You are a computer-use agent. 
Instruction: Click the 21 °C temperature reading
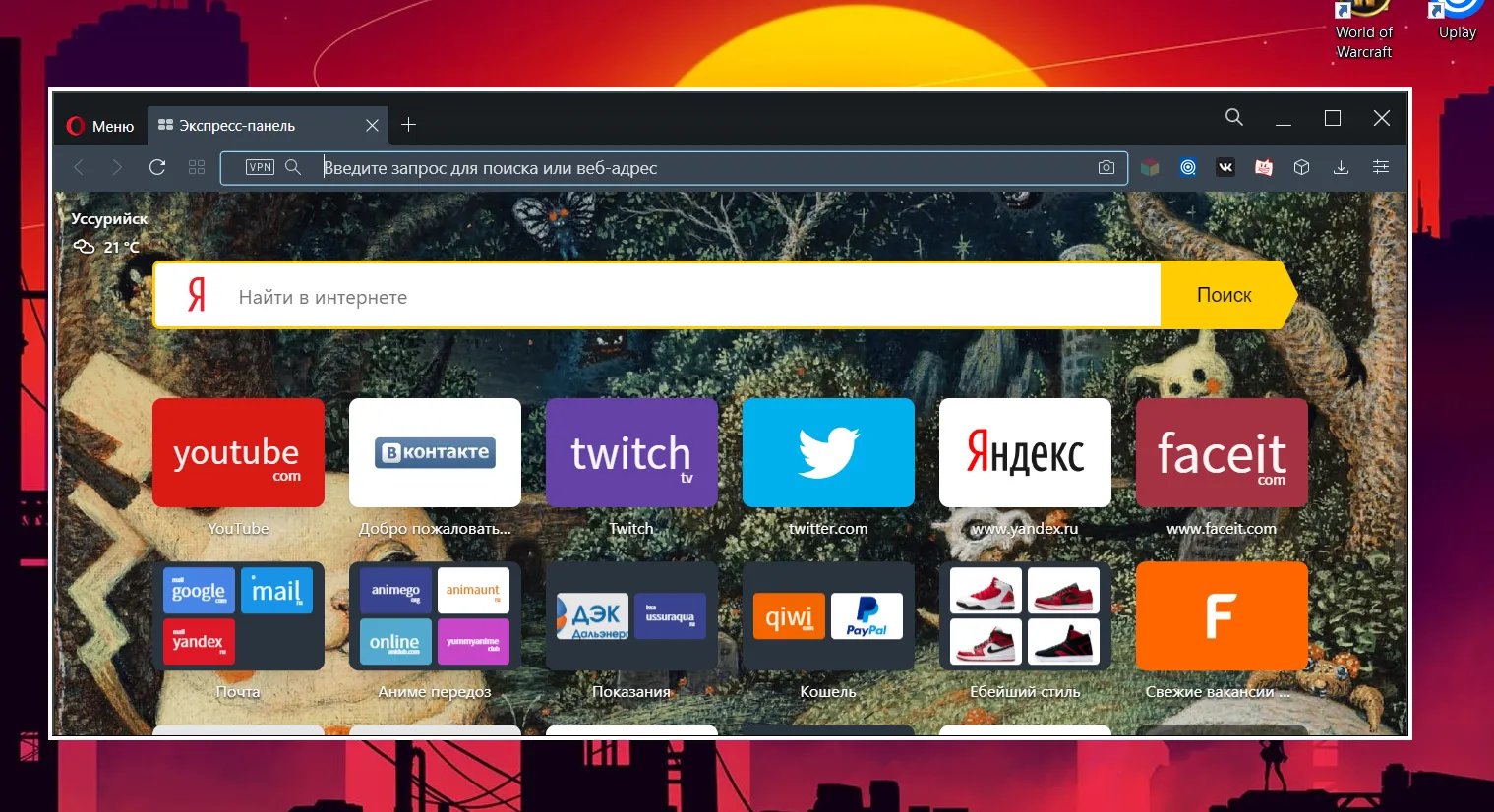122,247
